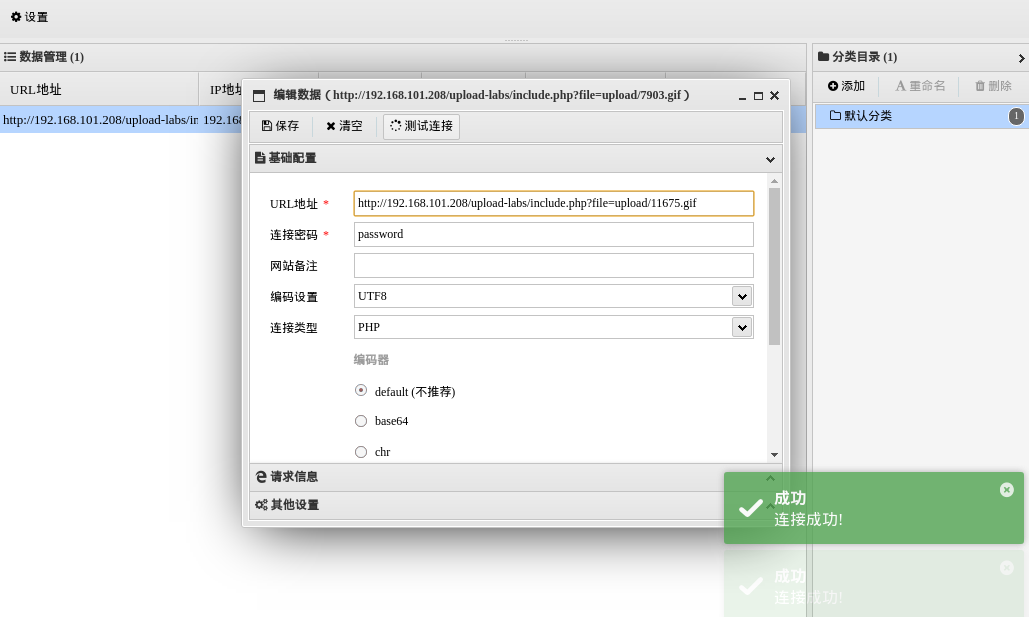Click the 删除 category button

tap(993, 86)
